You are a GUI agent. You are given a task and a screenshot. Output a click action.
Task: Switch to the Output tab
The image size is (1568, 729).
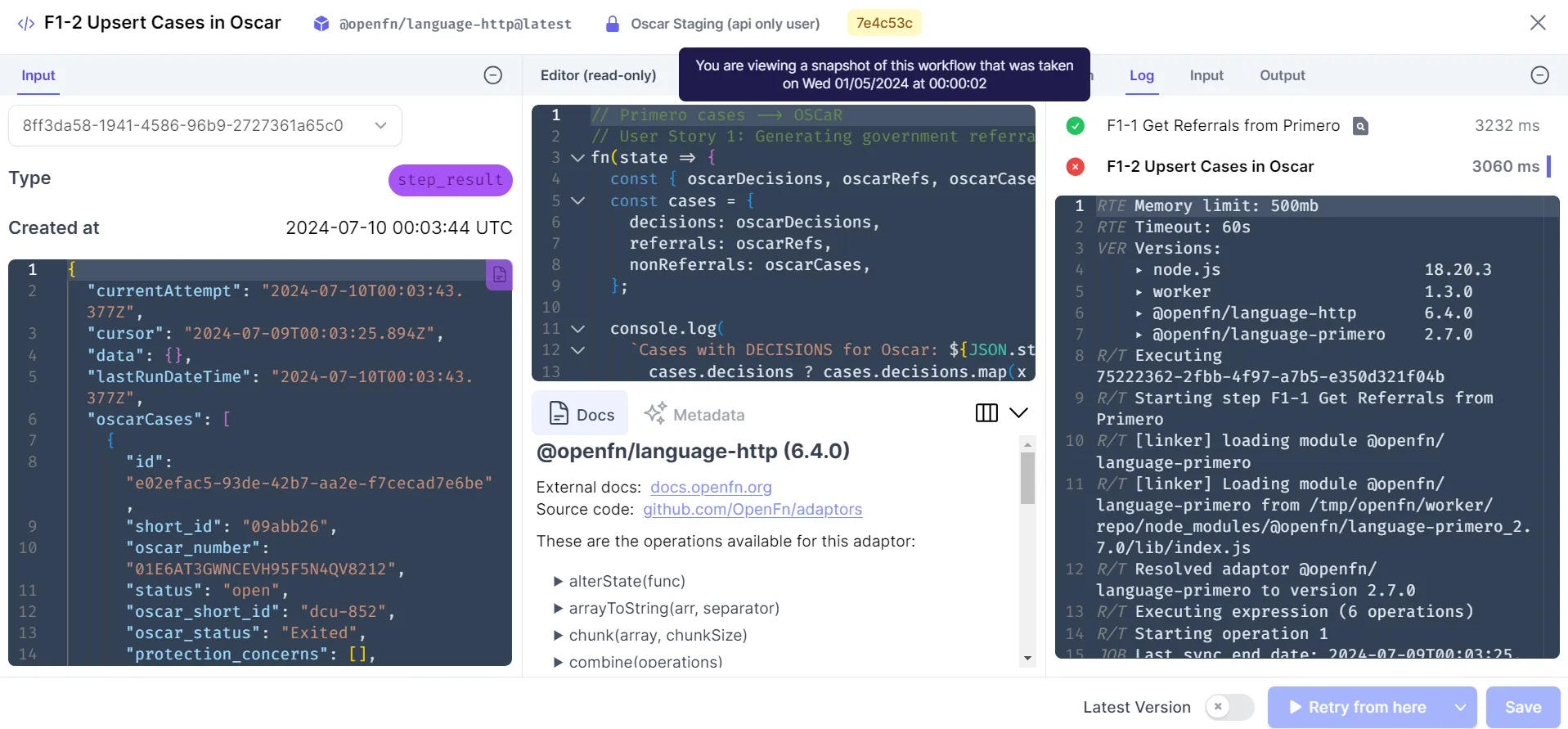click(1282, 75)
